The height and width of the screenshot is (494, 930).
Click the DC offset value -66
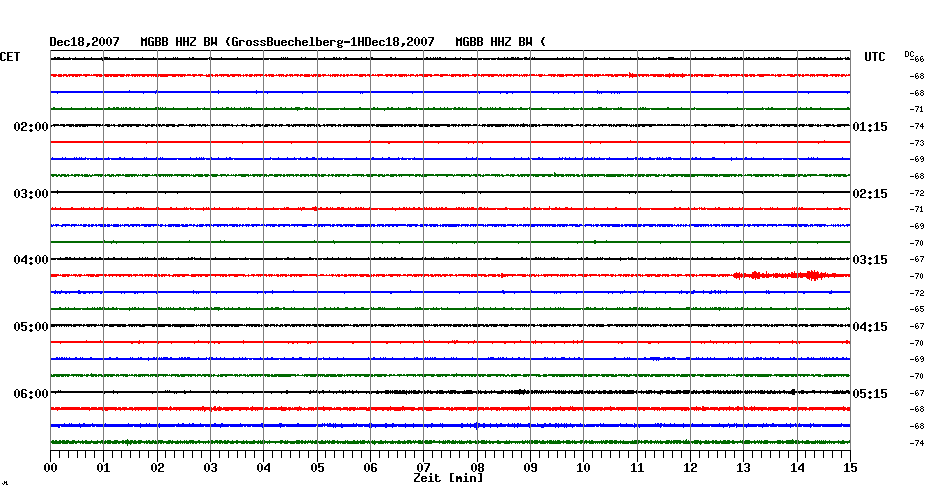(x=918, y=59)
